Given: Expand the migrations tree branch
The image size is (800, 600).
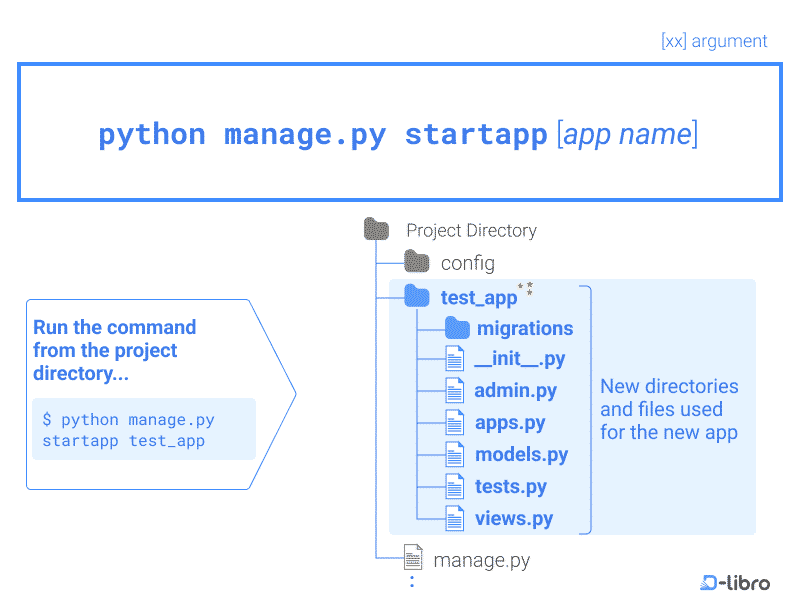Looking at the screenshot, I should pos(456,328).
